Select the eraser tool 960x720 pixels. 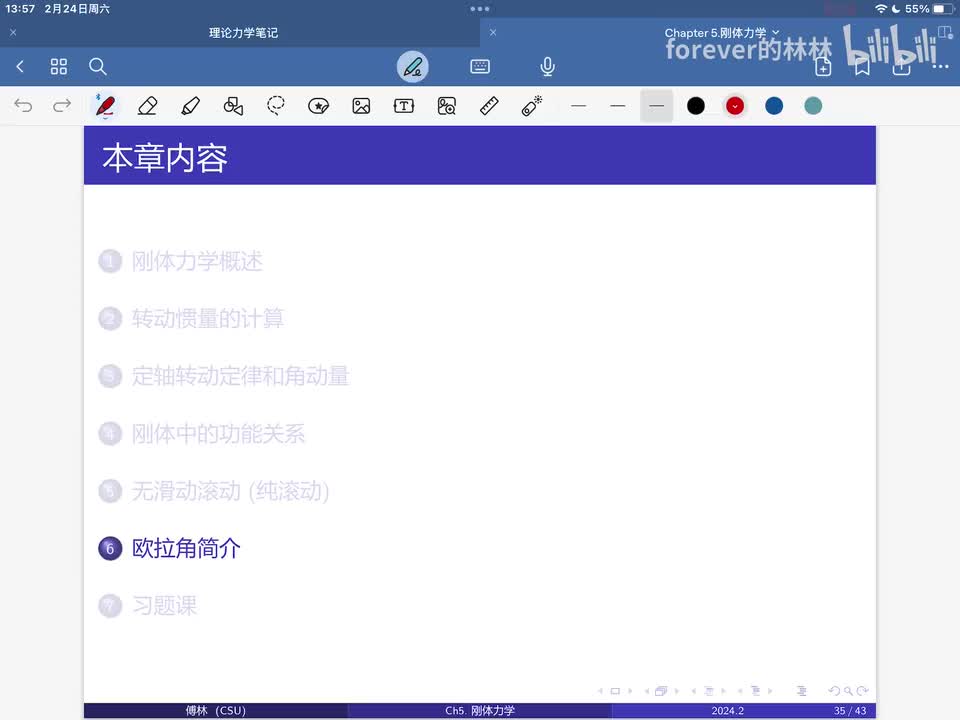(148, 106)
